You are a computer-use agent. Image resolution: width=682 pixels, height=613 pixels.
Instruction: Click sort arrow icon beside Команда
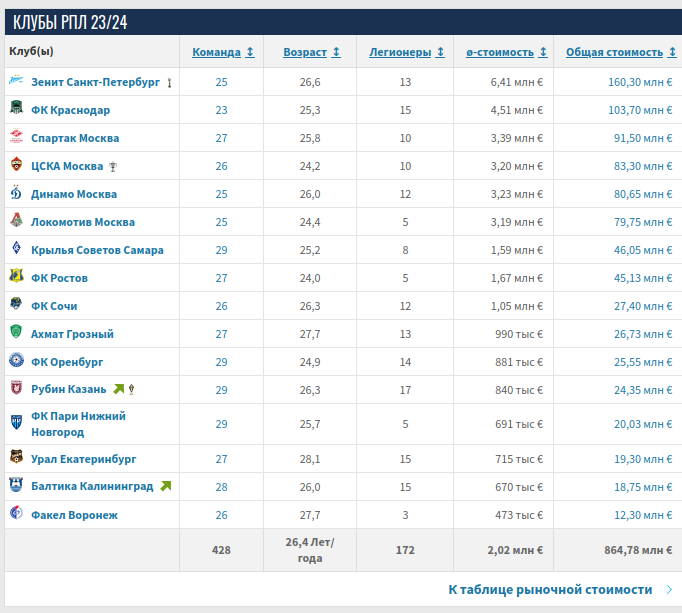250,52
